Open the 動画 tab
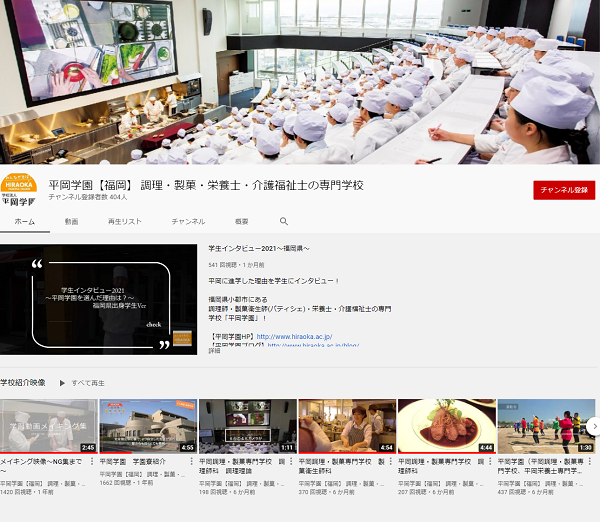Image resolution: width=600 pixels, height=522 pixels. point(71,222)
